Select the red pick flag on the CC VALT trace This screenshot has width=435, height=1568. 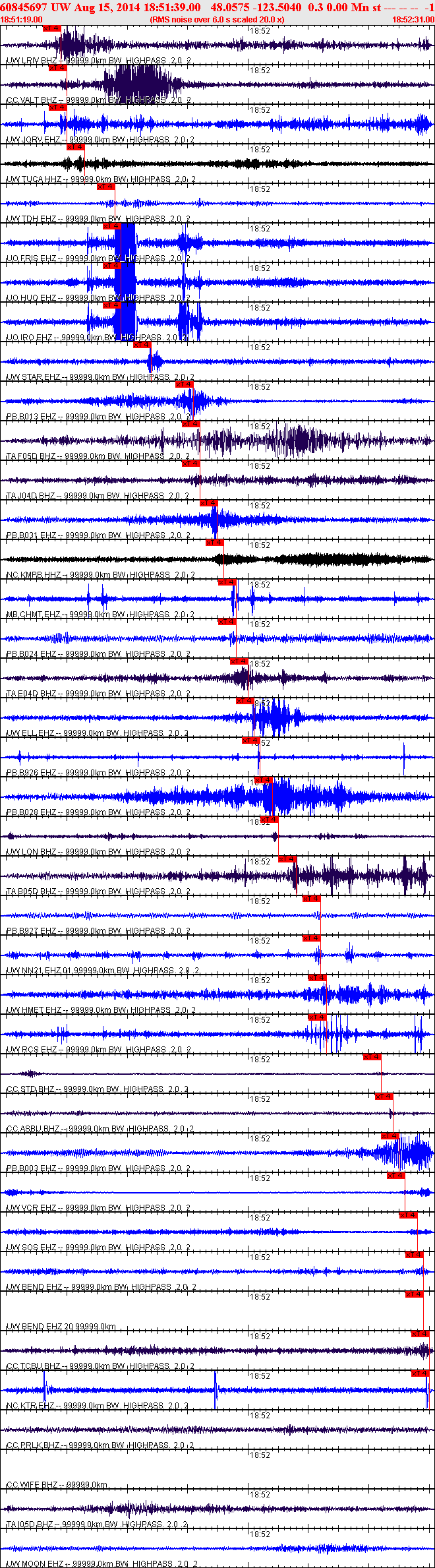(x=57, y=68)
